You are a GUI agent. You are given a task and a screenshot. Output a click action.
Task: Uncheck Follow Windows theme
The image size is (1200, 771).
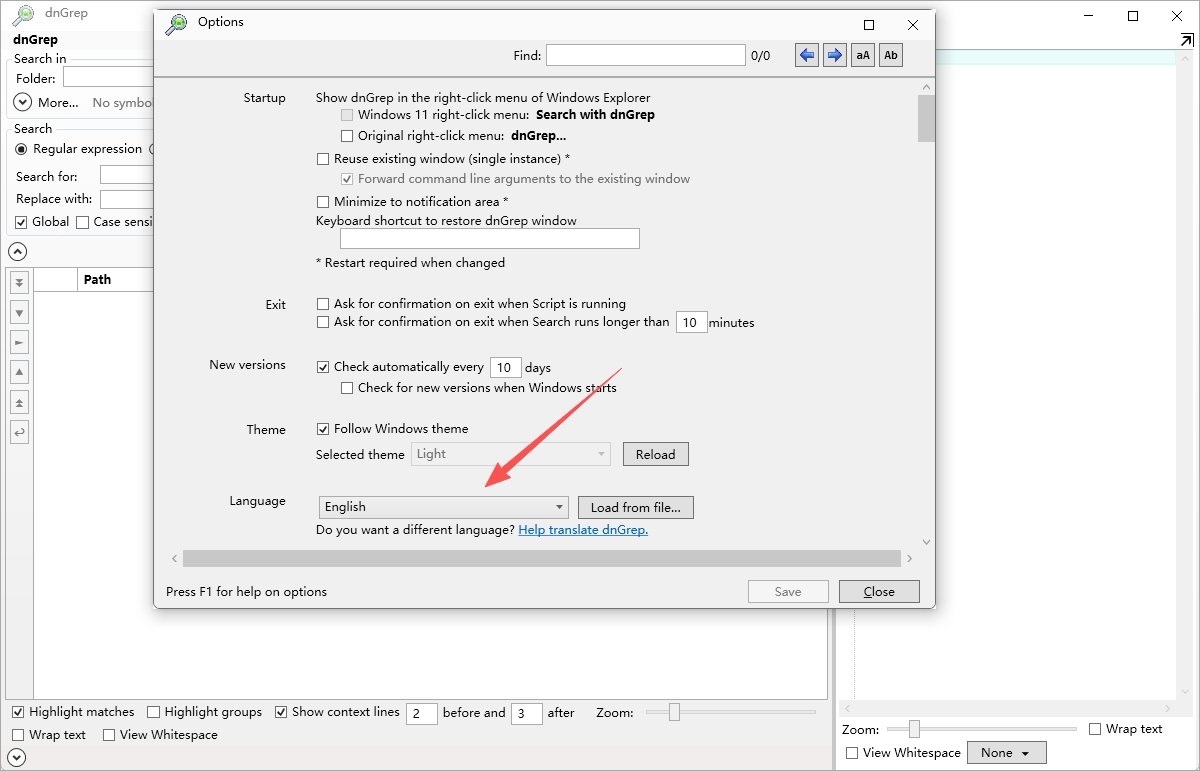[323, 429]
